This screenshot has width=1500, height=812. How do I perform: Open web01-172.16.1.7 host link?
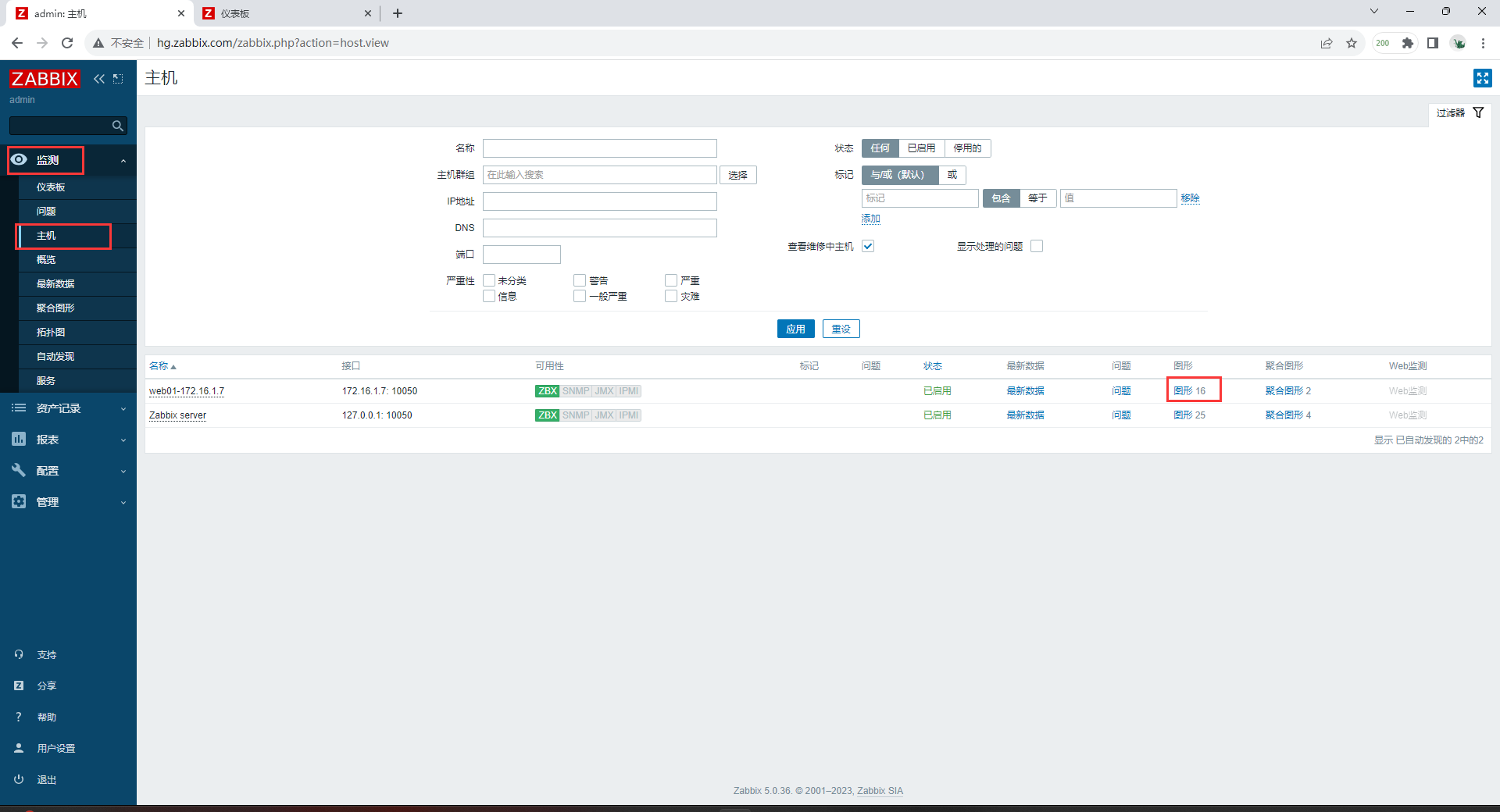coord(187,391)
